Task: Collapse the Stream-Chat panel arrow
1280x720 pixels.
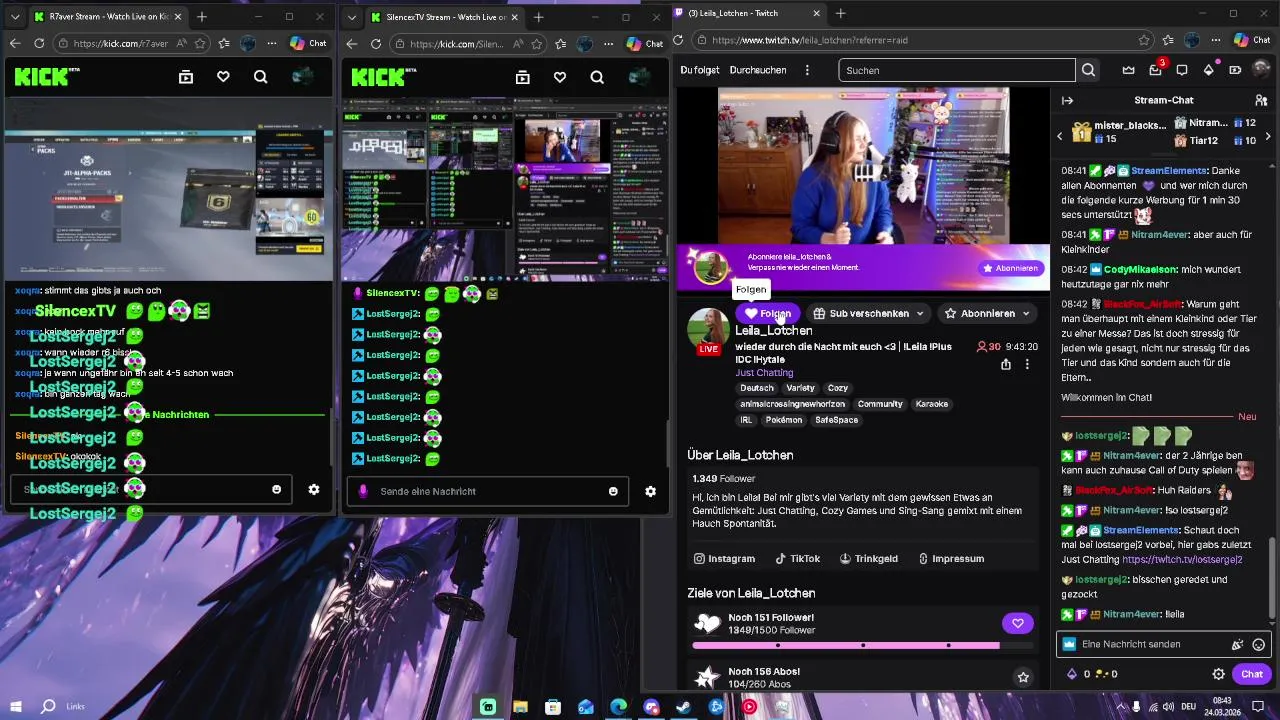Action: point(1067,100)
